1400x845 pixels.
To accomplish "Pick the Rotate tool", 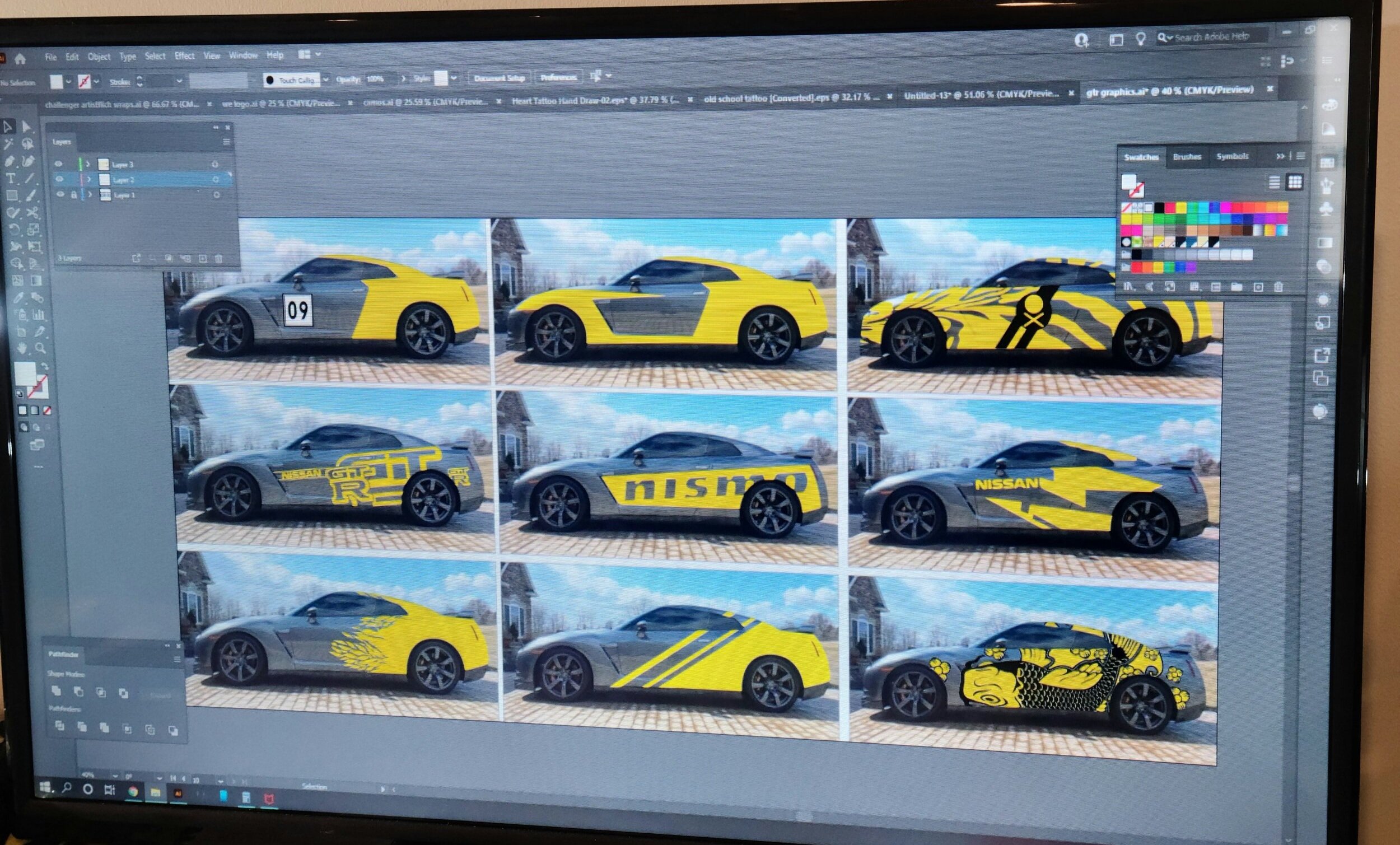I will coord(13,230).
